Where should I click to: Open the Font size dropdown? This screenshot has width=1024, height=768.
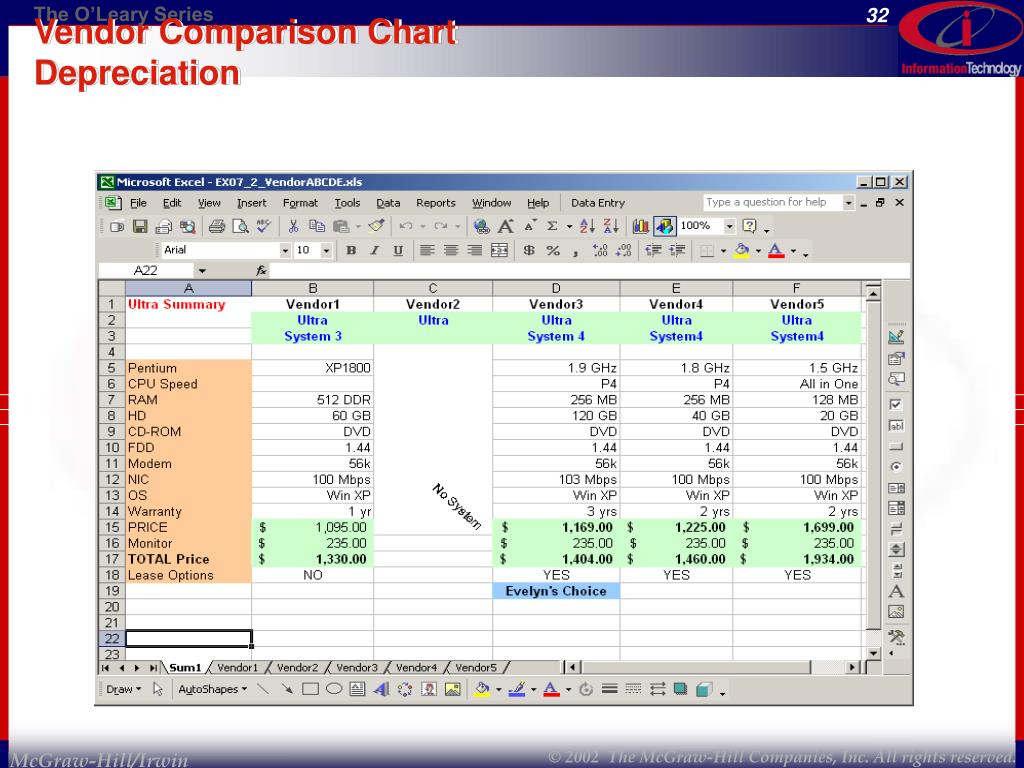coord(326,251)
